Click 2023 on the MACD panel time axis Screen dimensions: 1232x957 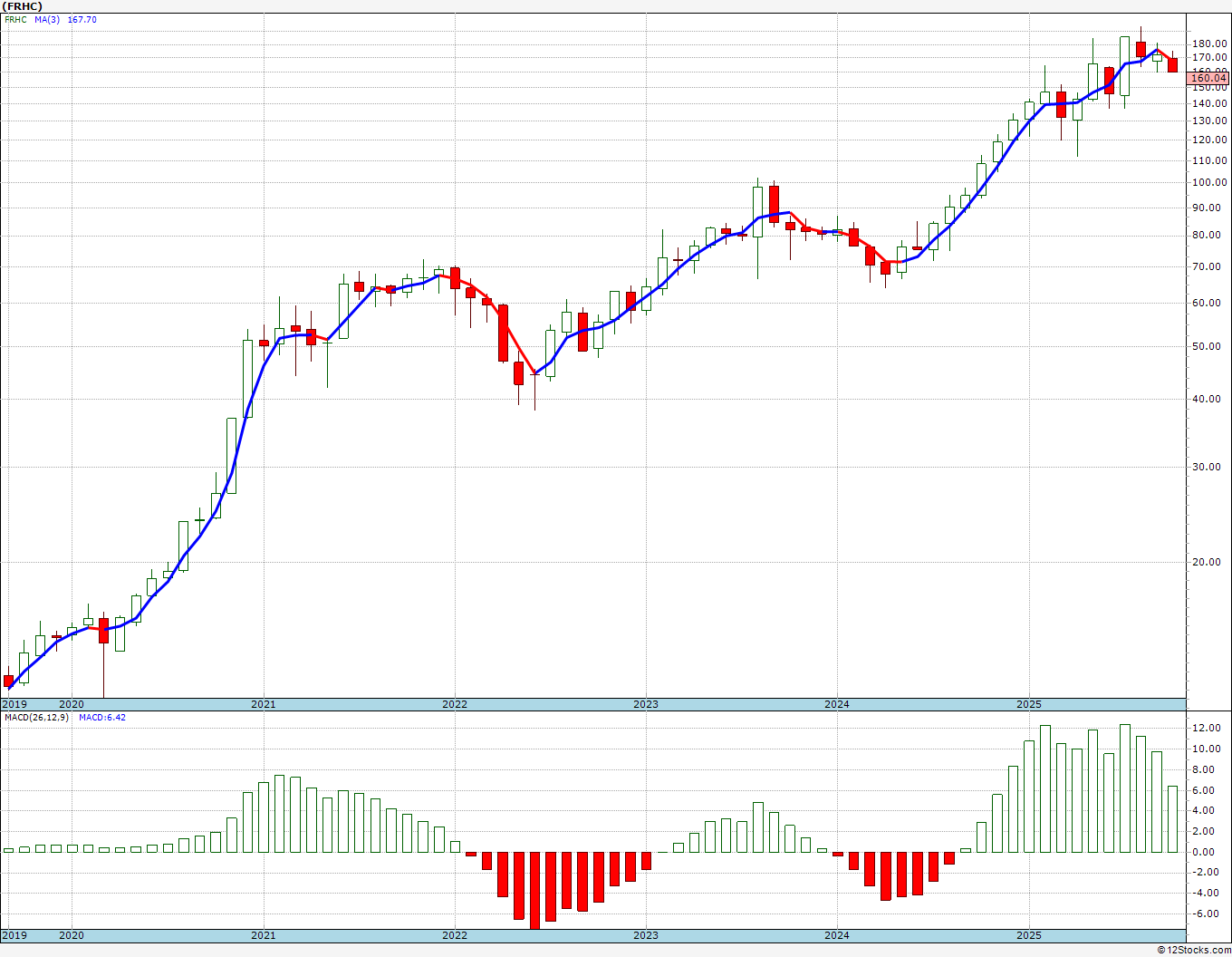(646, 935)
